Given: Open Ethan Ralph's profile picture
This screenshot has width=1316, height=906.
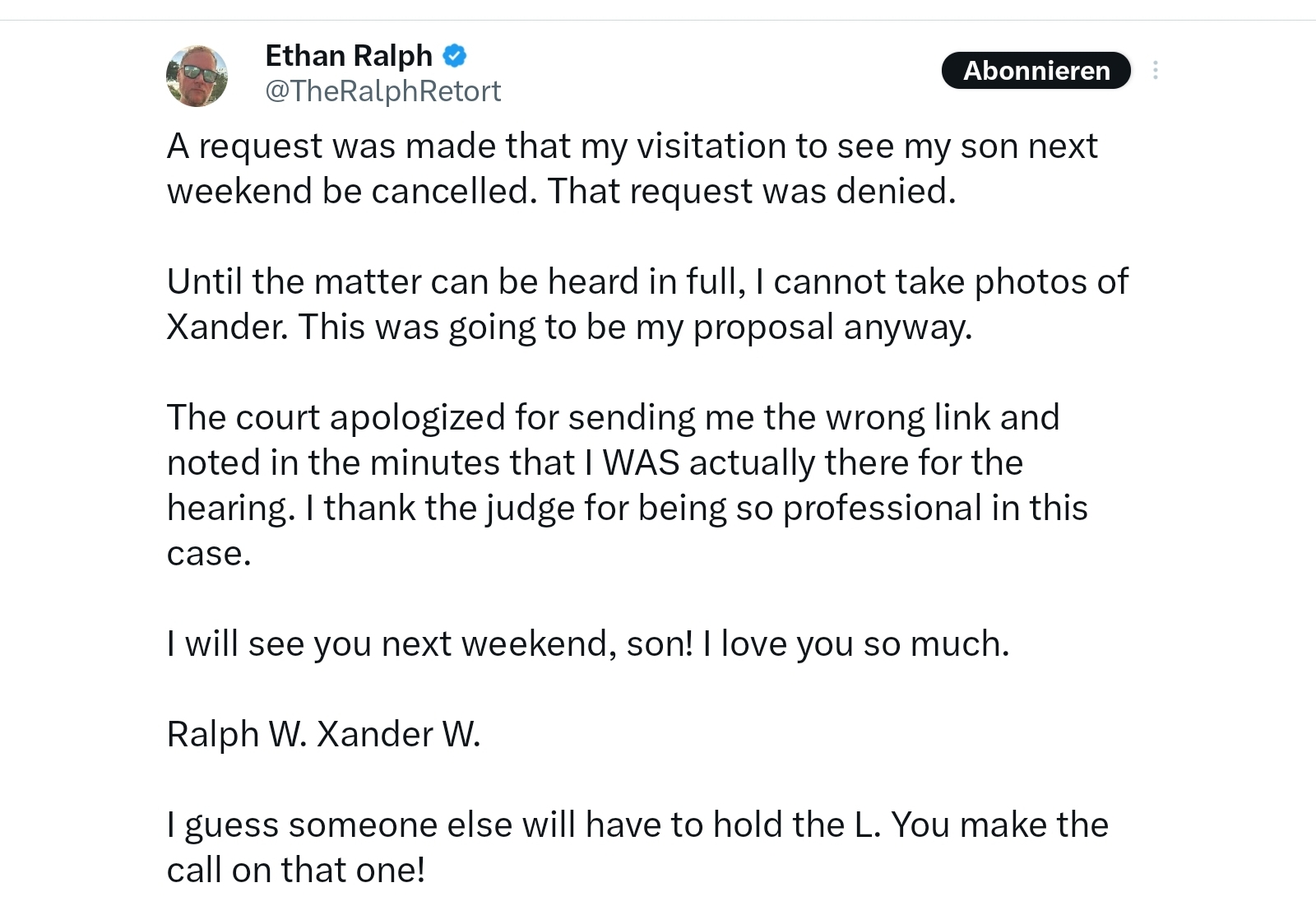Looking at the screenshot, I should [x=197, y=76].
